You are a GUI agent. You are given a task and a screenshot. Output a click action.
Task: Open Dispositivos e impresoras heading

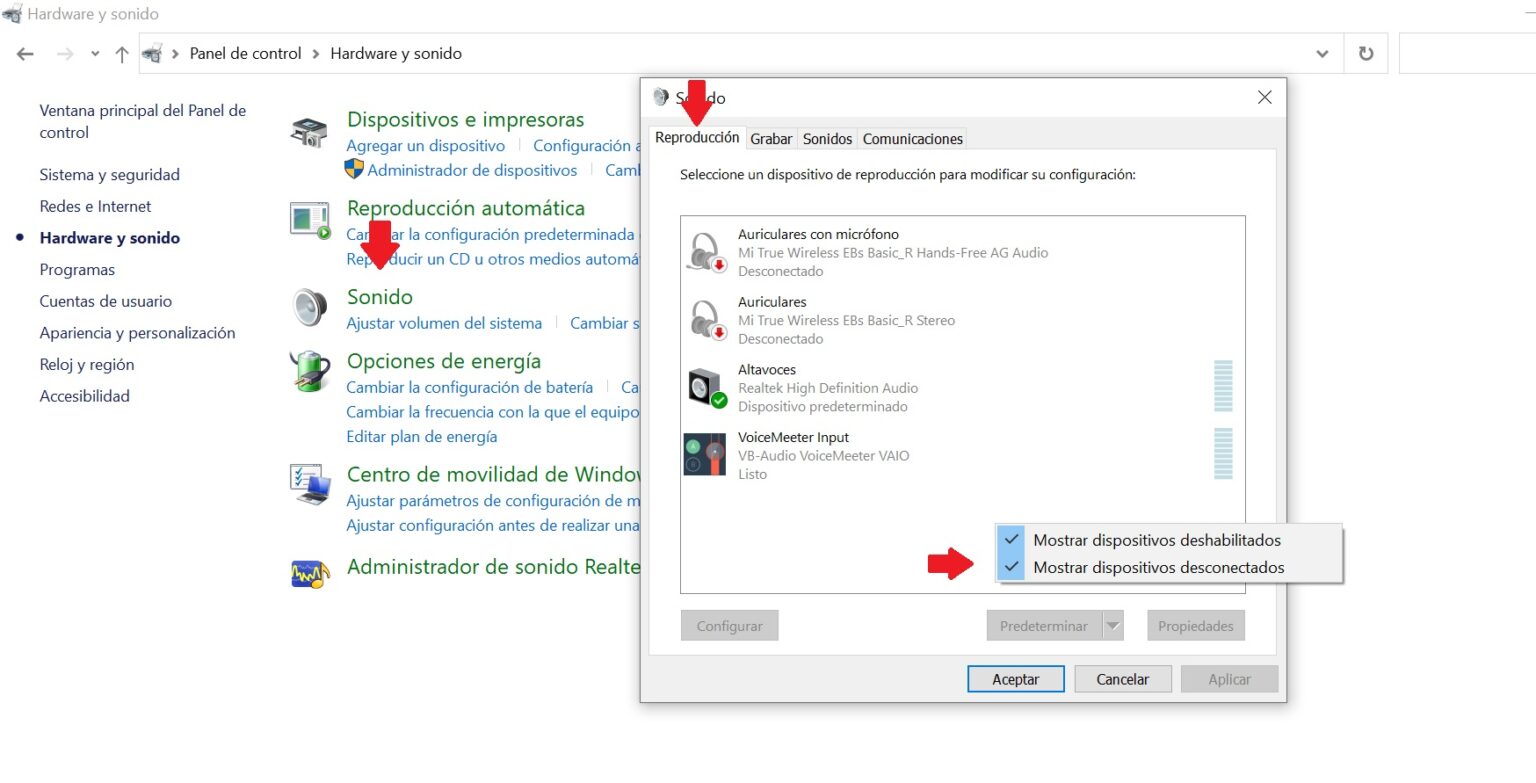coord(466,120)
